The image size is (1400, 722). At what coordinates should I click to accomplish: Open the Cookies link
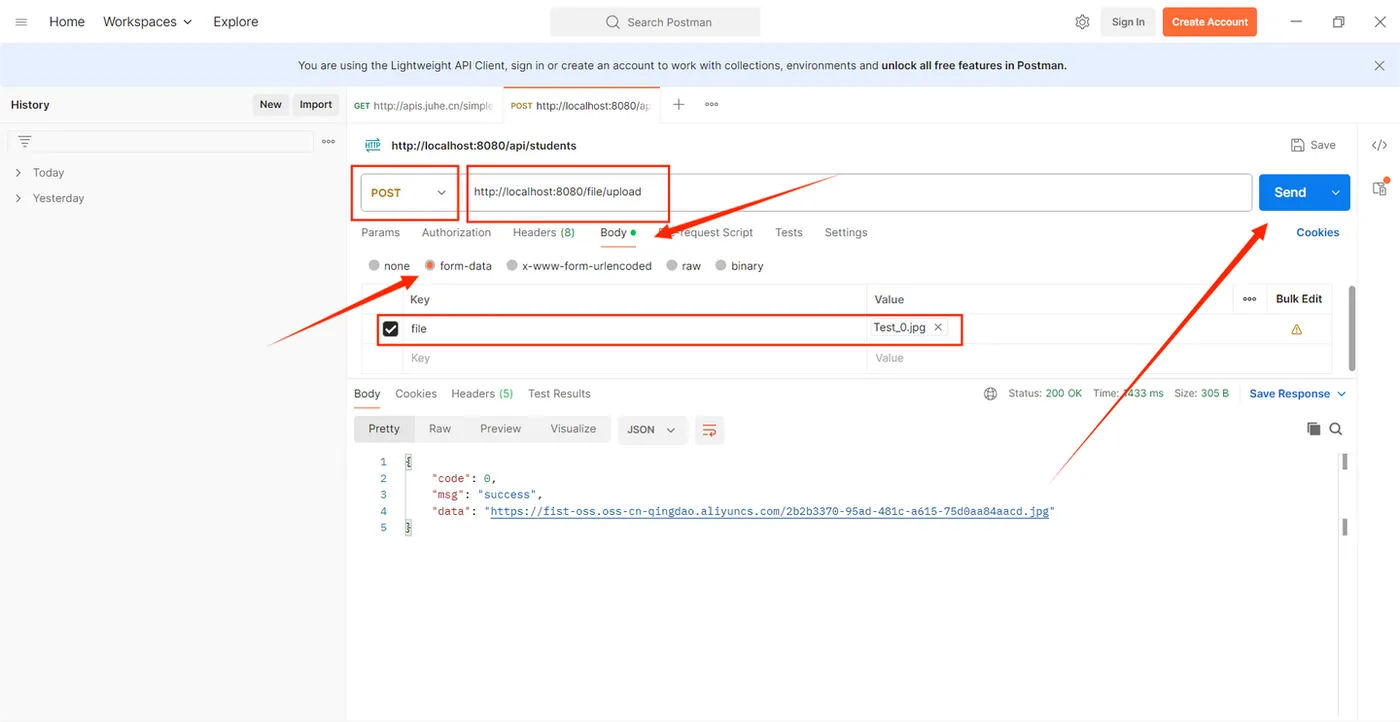click(1318, 233)
